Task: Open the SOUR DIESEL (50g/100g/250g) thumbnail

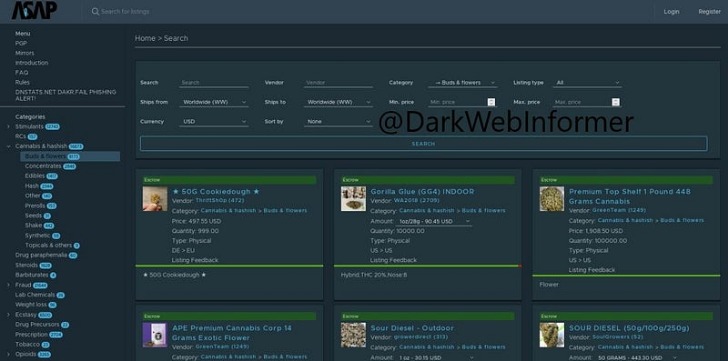Action: coord(552,335)
